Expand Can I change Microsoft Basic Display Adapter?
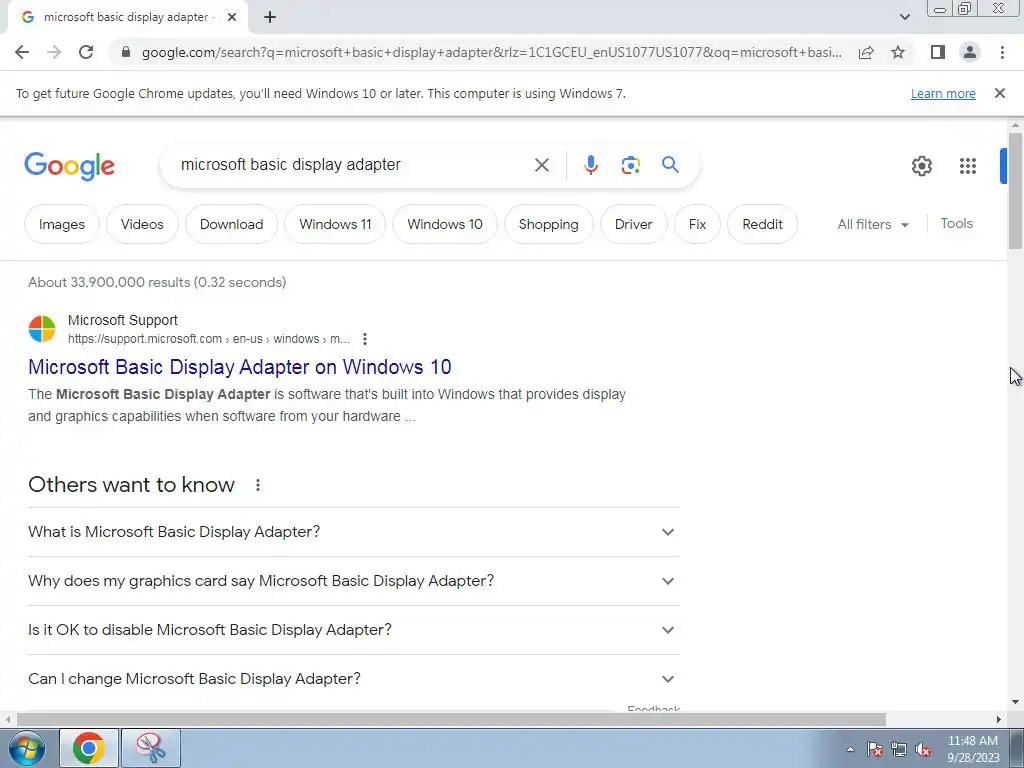 tap(353, 679)
